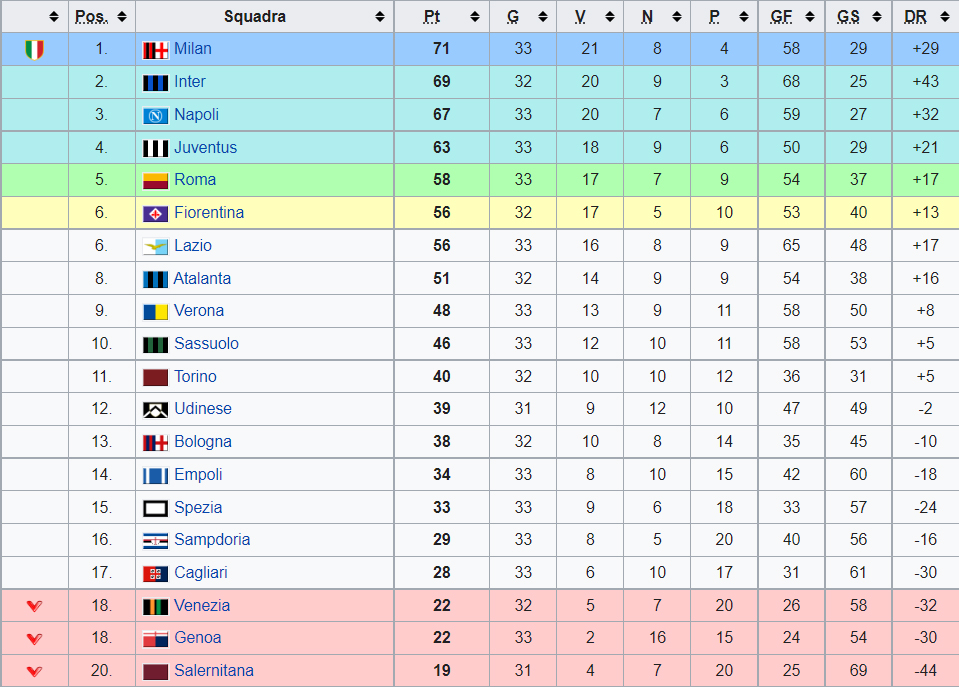Click the Roma flag icon
959x687 pixels.
pyautogui.click(x=155, y=181)
